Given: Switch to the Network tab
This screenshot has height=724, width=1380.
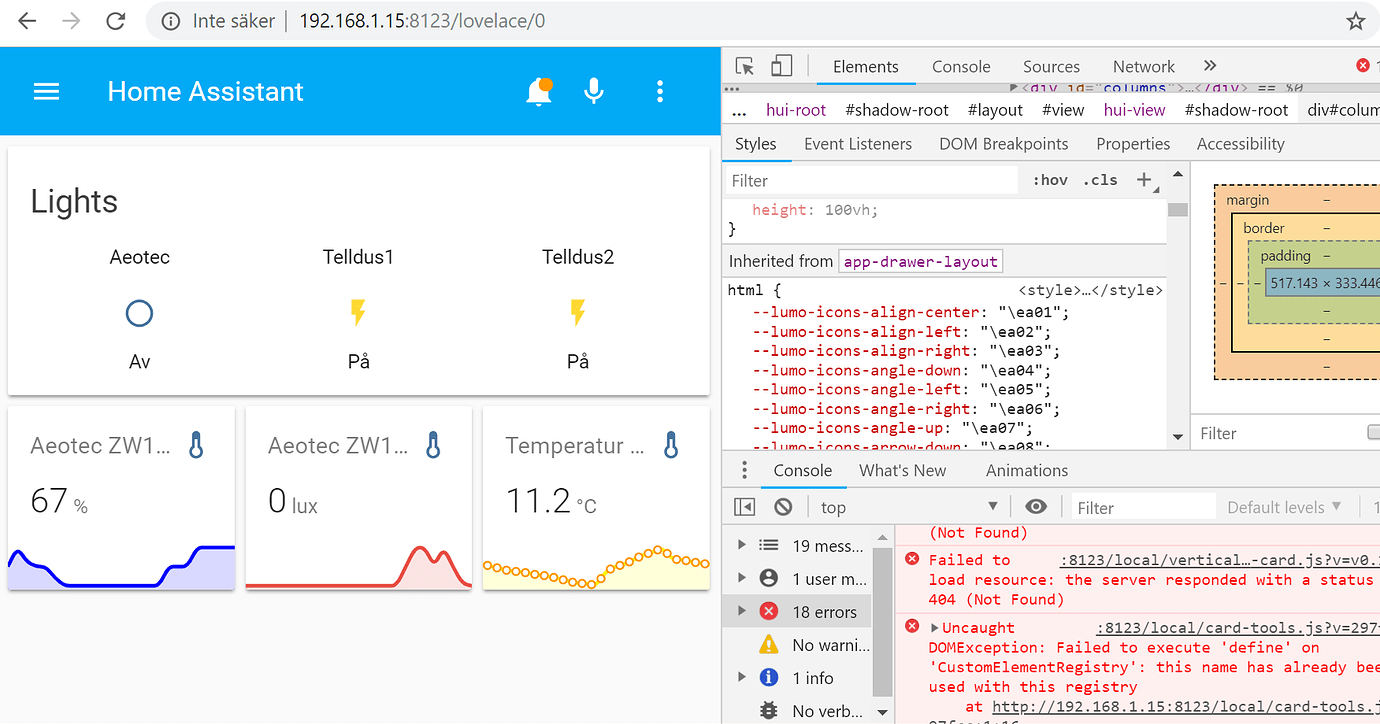Looking at the screenshot, I should [x=1143, y=67].
